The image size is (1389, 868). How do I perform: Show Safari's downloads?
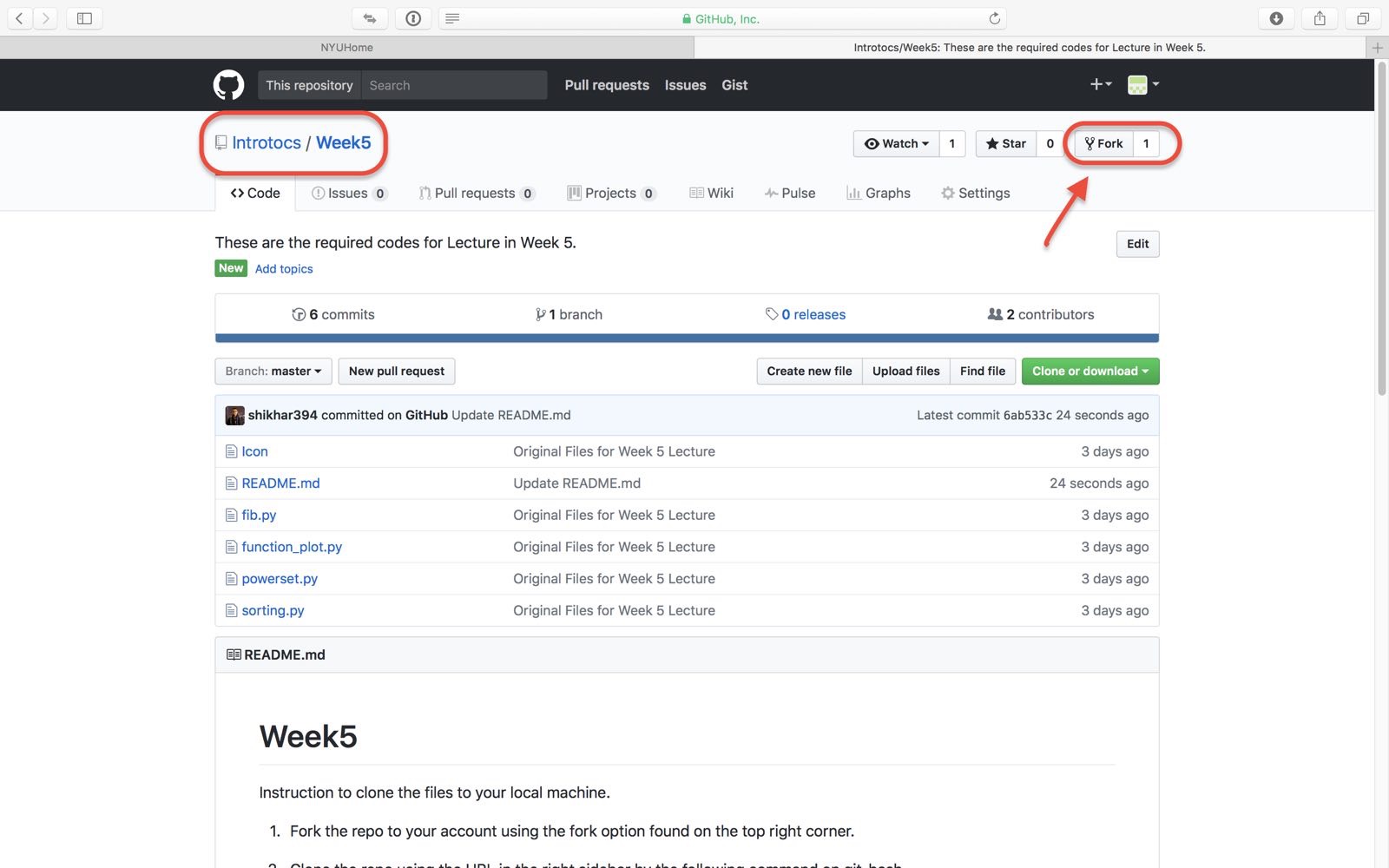[x=1276, y=18]
